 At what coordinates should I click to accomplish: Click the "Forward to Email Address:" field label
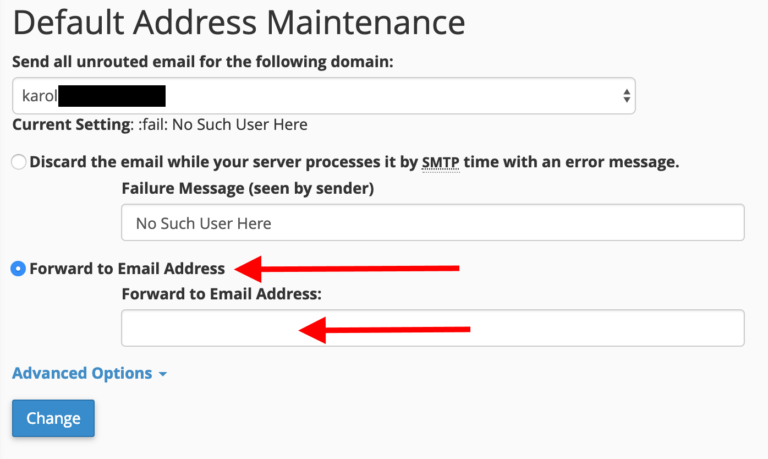coord(220,294)
